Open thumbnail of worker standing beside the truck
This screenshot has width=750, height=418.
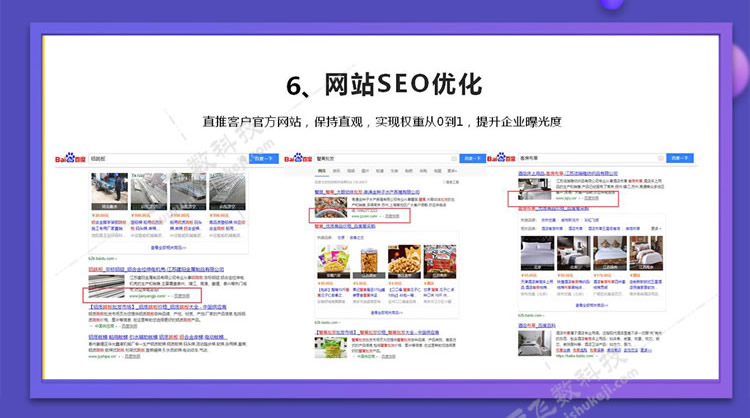(x=110, y=191)
